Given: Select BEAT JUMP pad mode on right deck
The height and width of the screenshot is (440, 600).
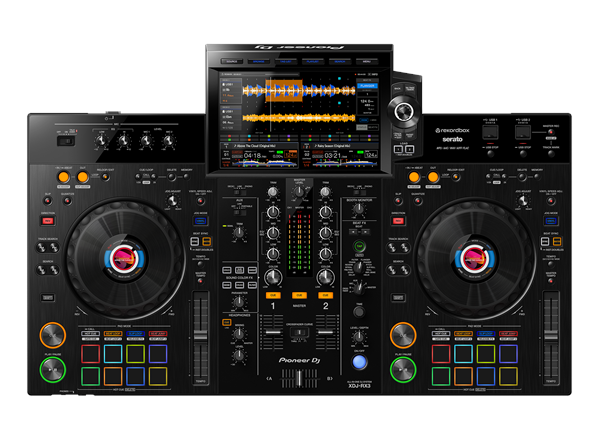Looking at the screenshot, I should [x=508, y=334].
